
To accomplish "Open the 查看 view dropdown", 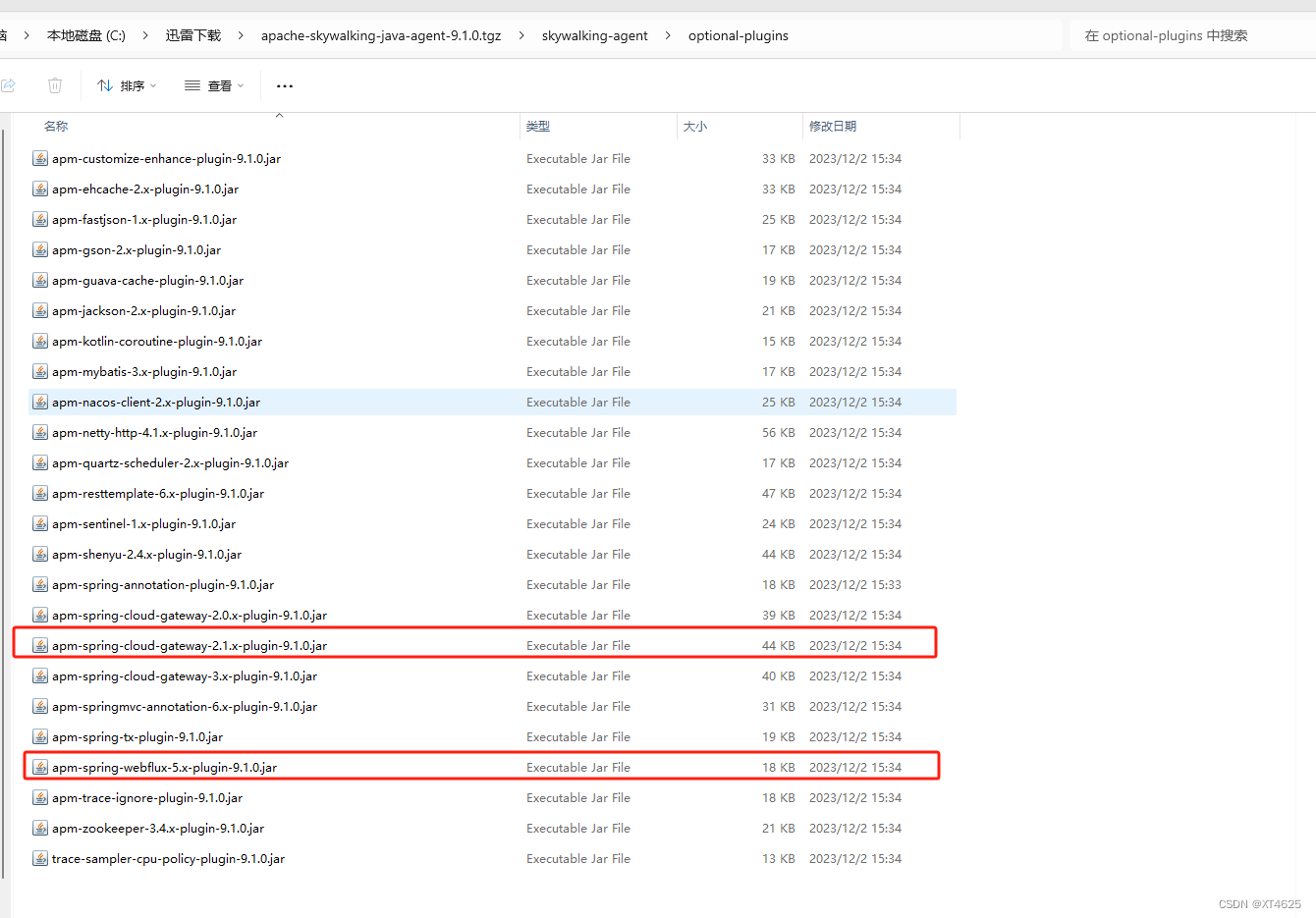I will click(x=214, y=85).
